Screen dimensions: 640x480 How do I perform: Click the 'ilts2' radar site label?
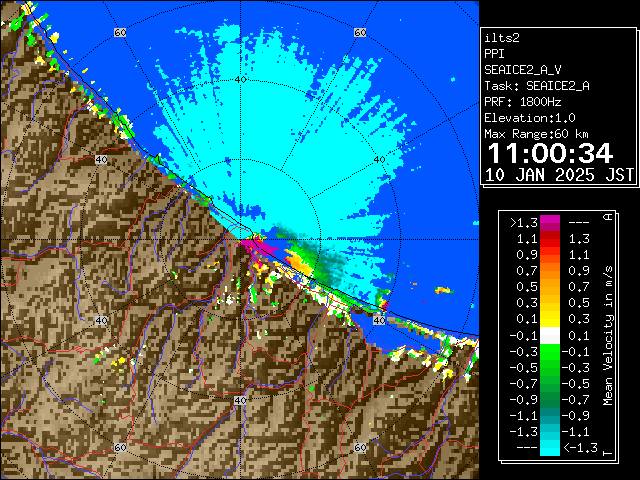(x=502, y=38)
